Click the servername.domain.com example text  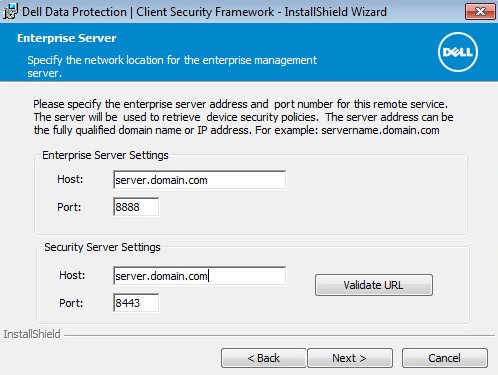tap(380, 130)
